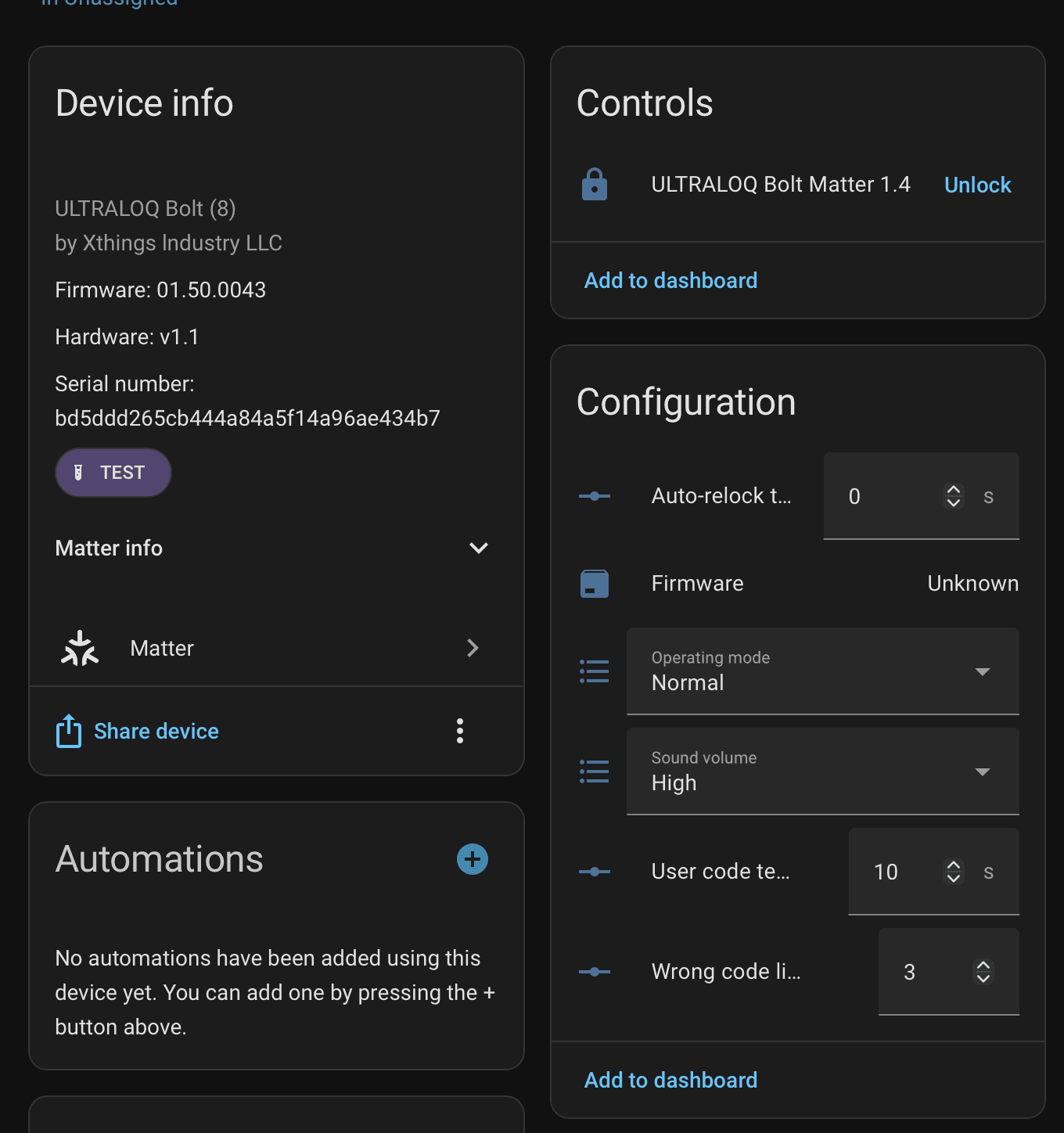The width and height of the screenshot is (1064, 1133).
Task: Click the Sound volume list icon
Action: pyautogui.click(x=594, y=772)
